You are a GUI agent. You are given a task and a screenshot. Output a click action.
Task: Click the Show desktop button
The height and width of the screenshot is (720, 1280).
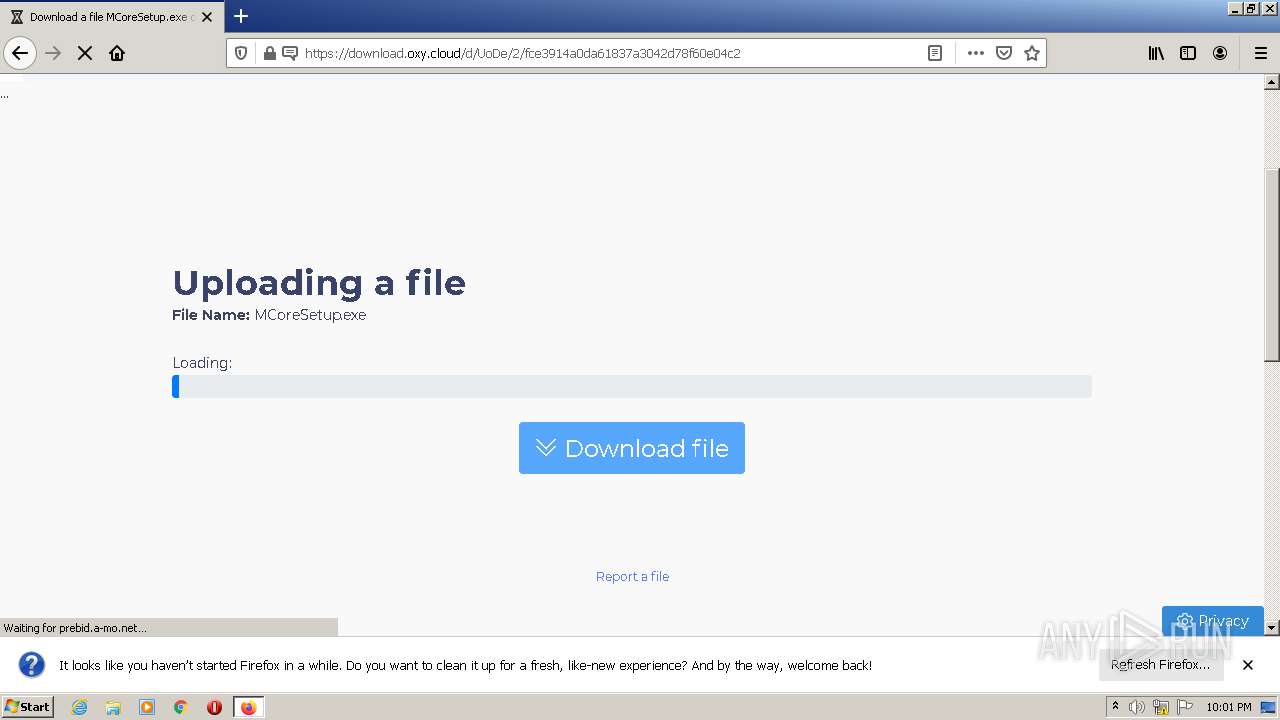pos(1269,707)
